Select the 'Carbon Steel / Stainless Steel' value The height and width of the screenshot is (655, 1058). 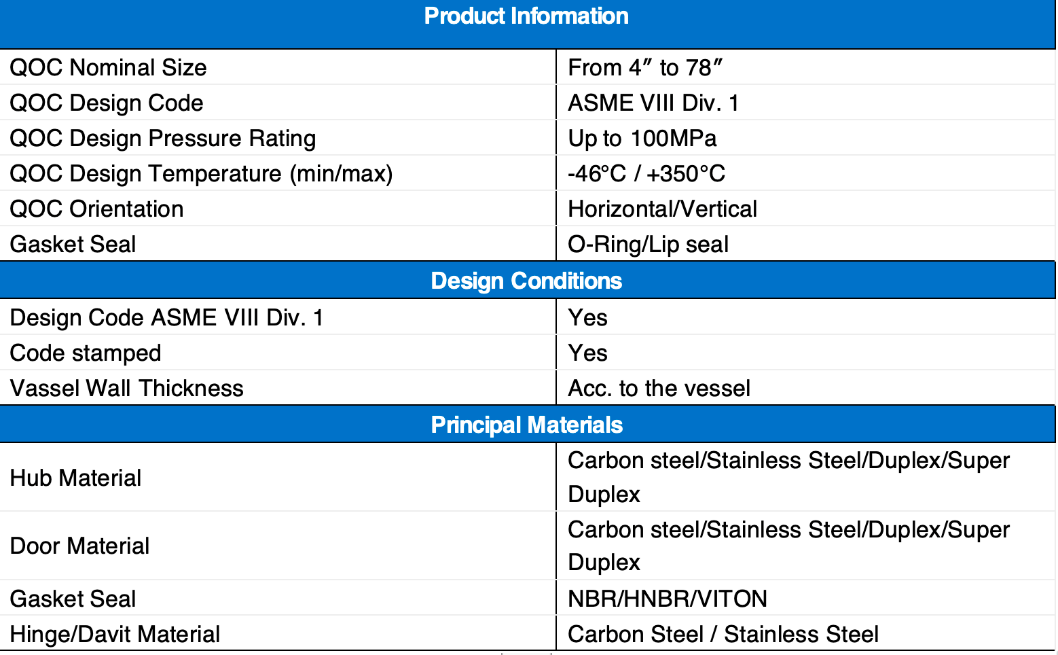pos(723,634)
